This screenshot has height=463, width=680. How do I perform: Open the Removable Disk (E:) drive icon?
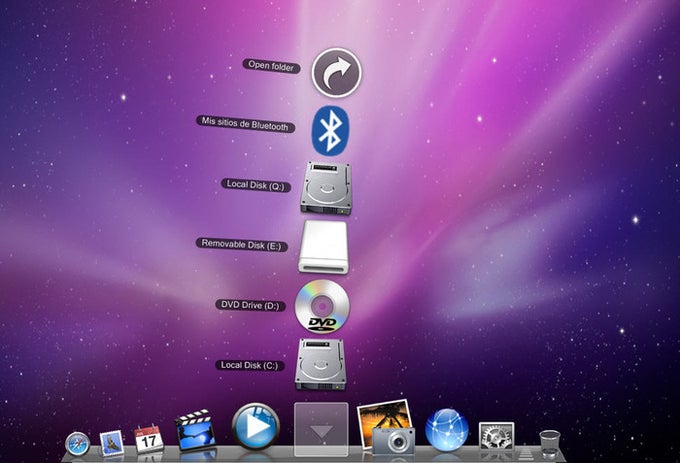click(323, 247)
